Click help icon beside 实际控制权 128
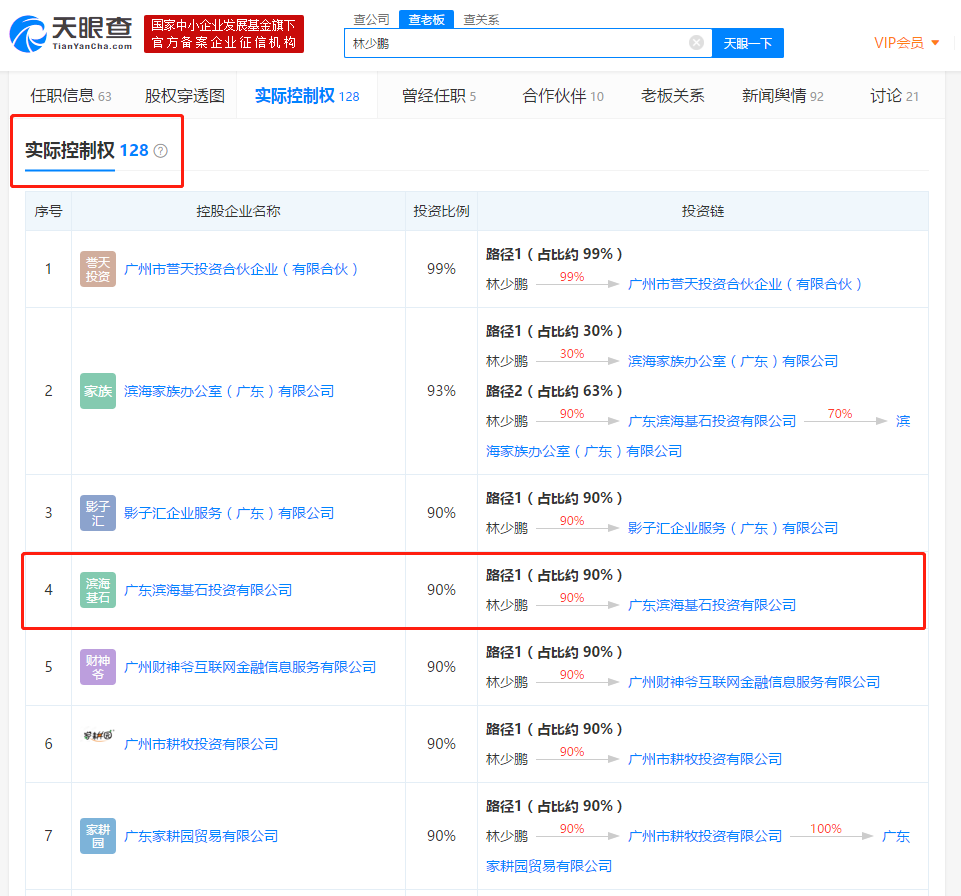Viewport: 961px width, 896px height. (x=160, y=151)
